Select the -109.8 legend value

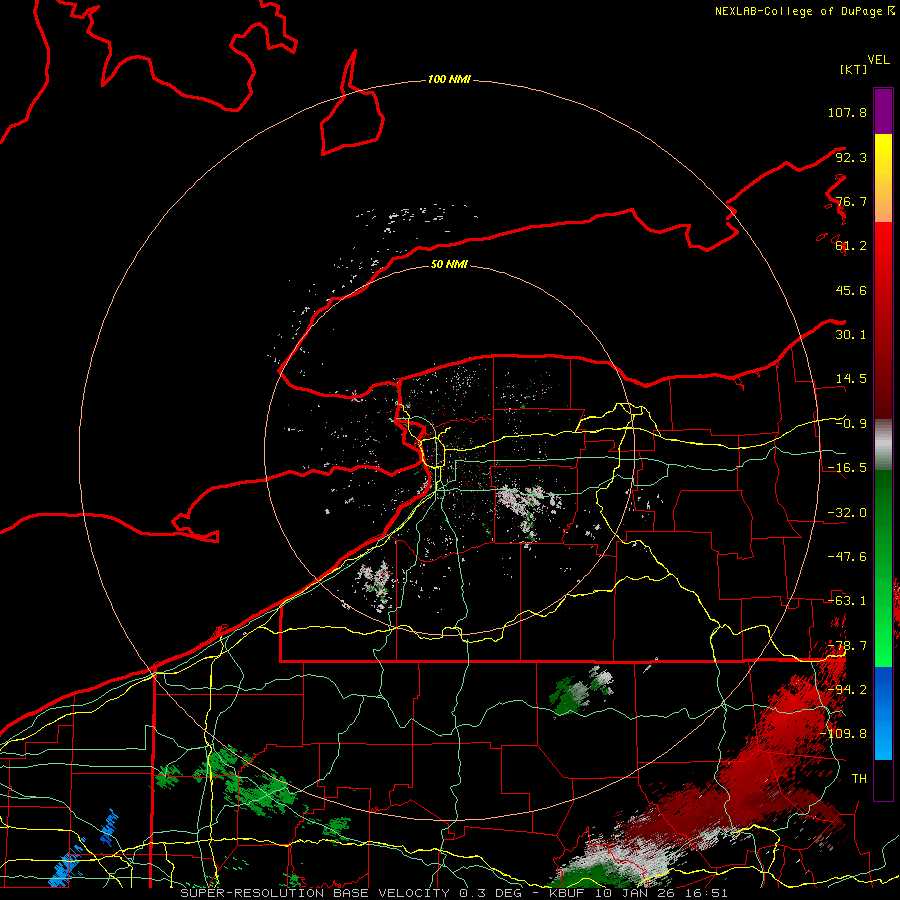pos(844,734)
